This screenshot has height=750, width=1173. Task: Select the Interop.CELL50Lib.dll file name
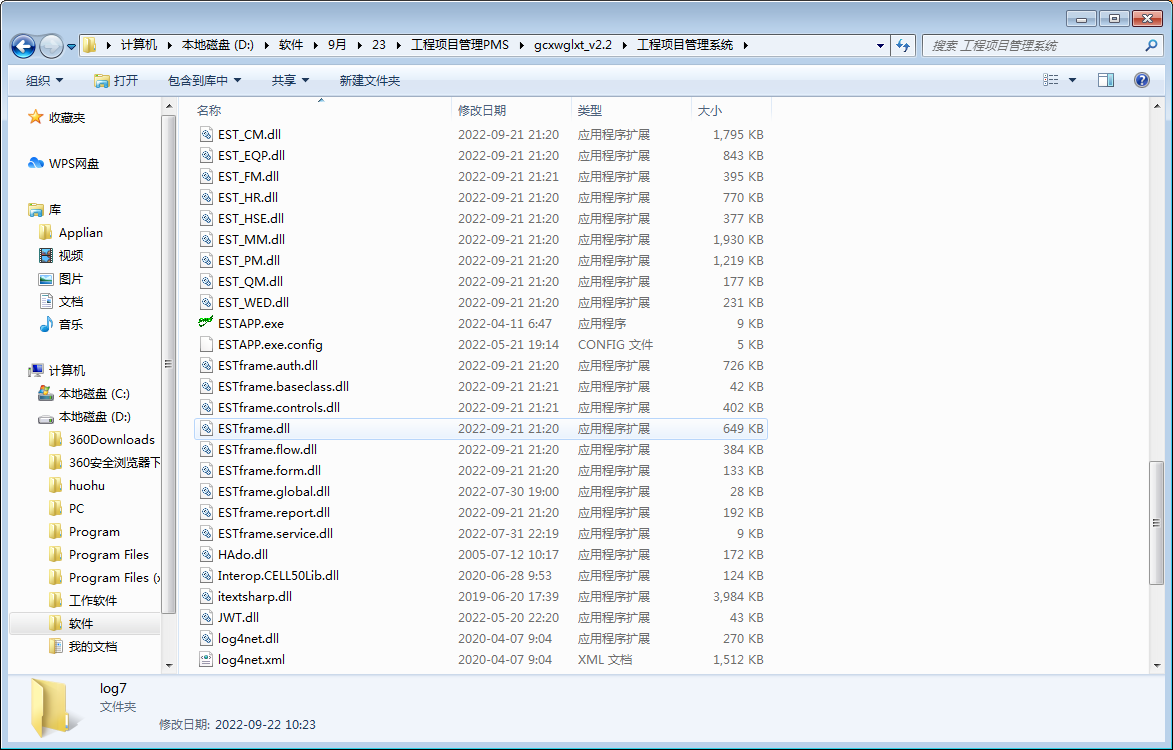click(x=278, y=576)
